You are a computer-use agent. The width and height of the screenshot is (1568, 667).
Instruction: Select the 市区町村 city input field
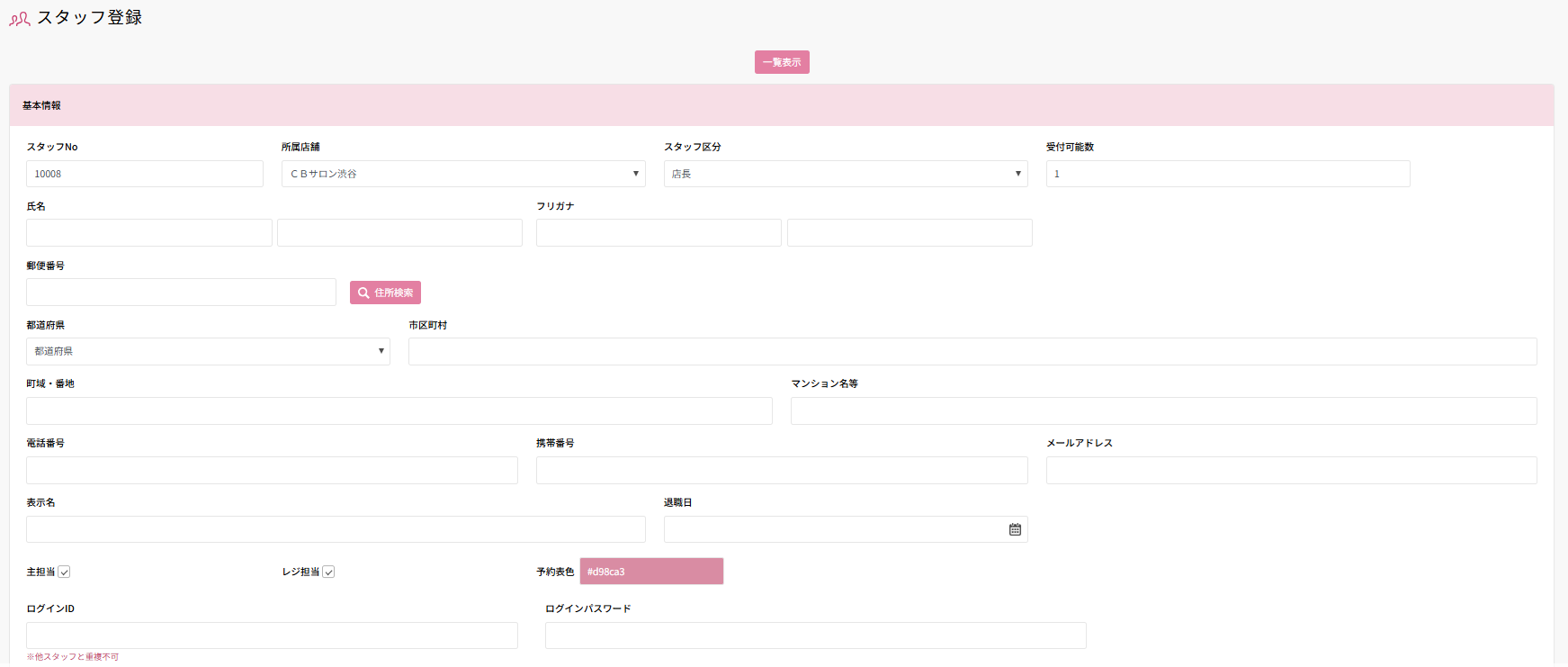tap(972, 352)
